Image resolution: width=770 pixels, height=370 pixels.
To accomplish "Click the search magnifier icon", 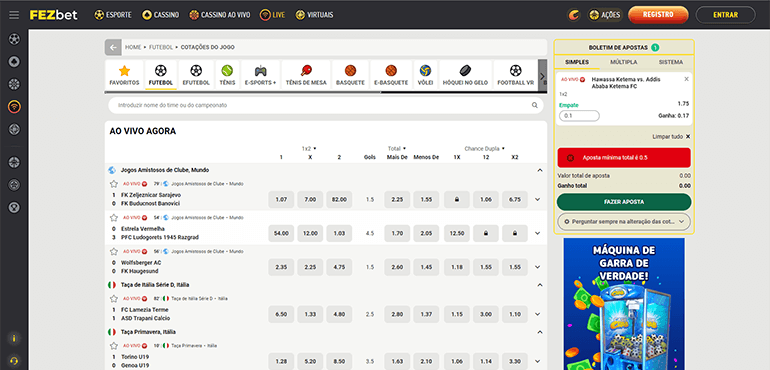I will tap(534, 105).
